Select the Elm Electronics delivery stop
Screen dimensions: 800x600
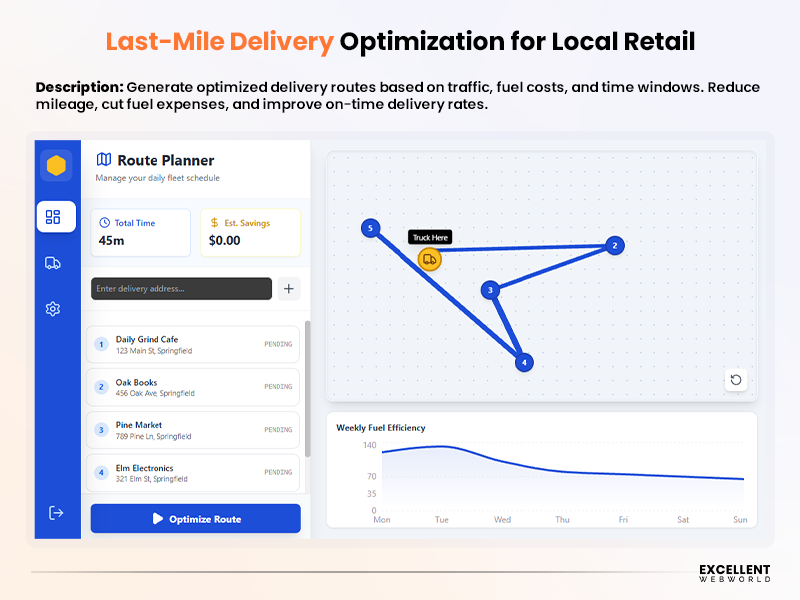coord(195,473)
